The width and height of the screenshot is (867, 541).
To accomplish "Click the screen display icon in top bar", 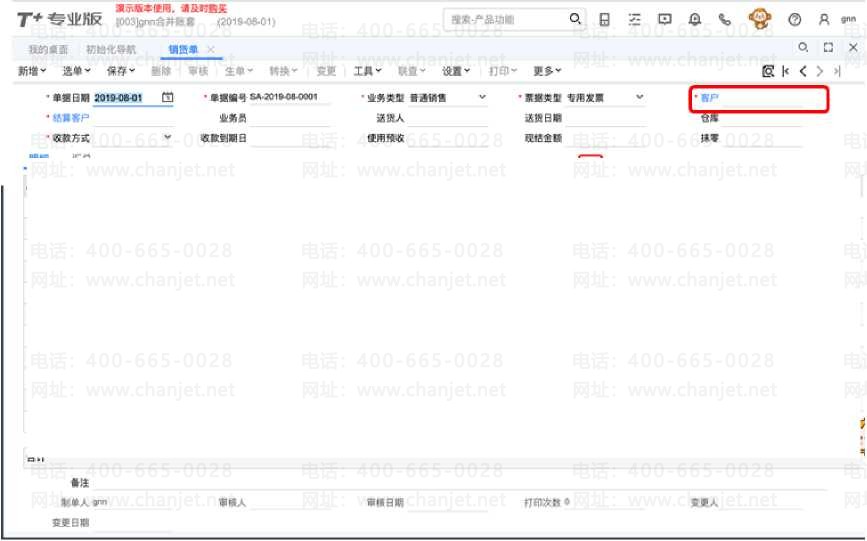I will [665, 19].
